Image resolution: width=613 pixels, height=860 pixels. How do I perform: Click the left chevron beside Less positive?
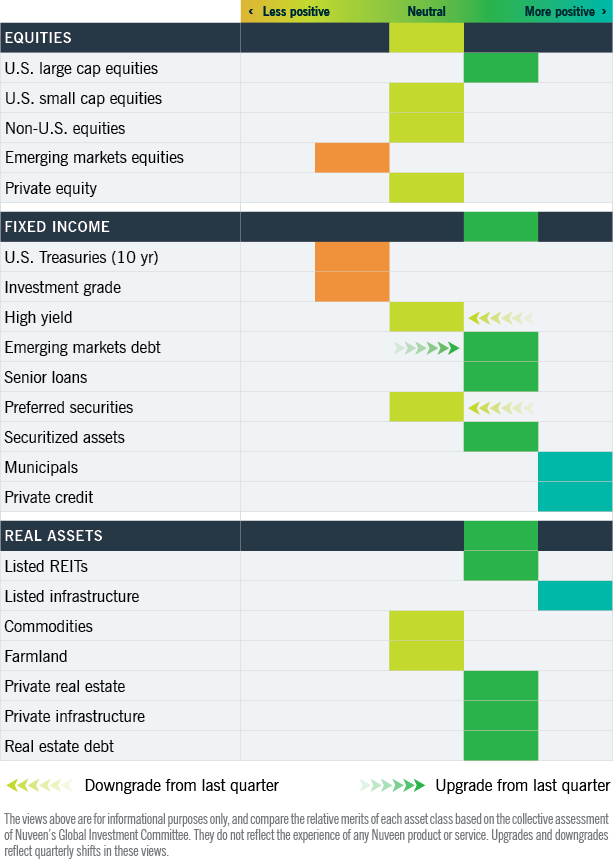tap(251, 12)
